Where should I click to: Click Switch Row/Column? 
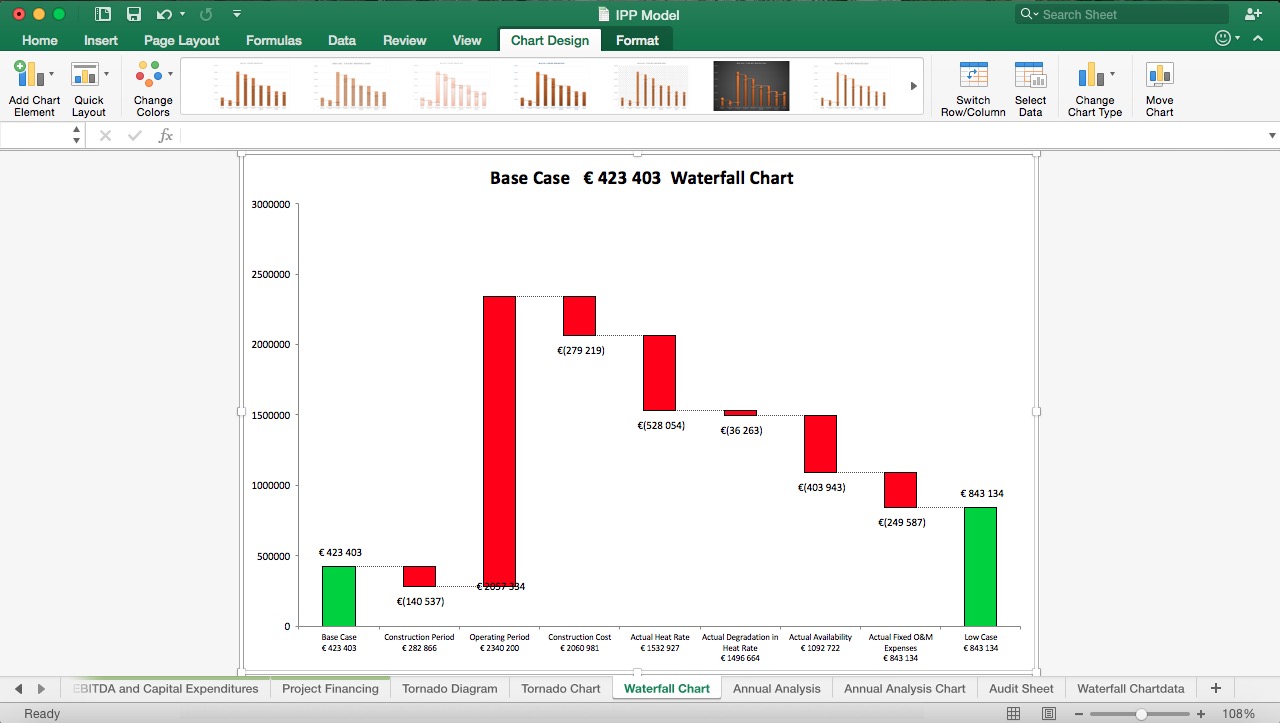(972, 85)
